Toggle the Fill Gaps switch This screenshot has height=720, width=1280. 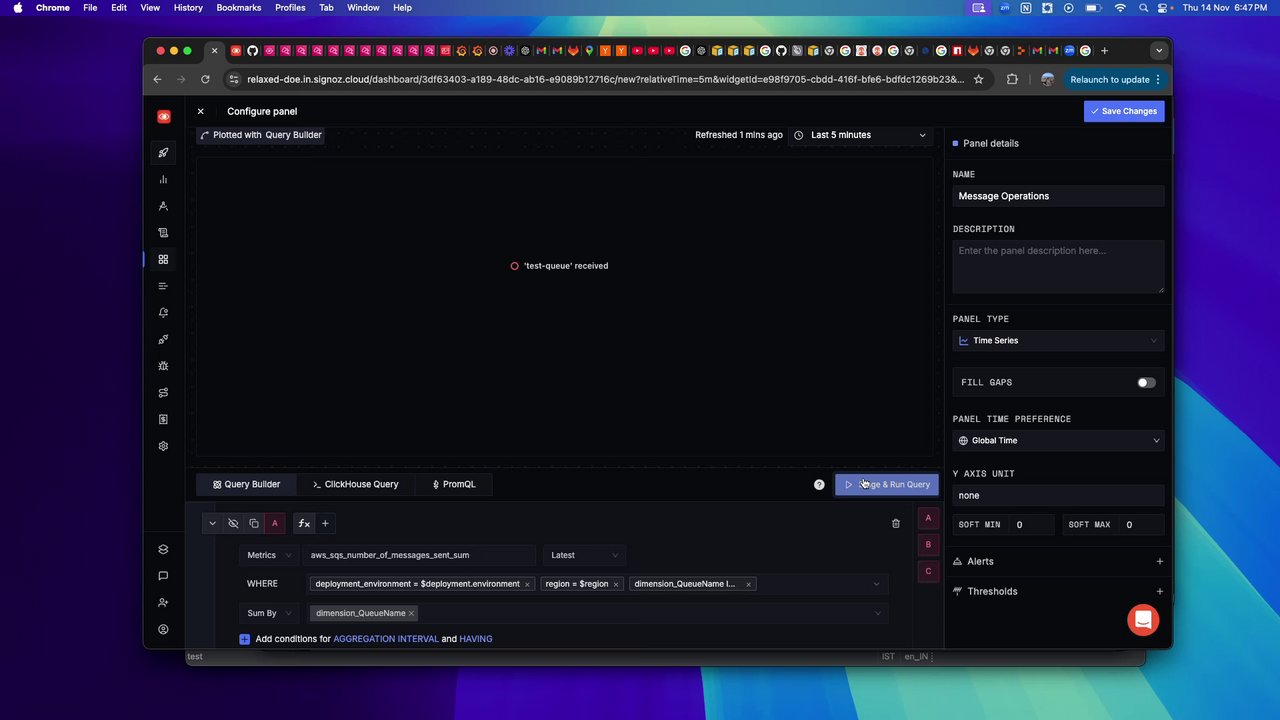point(1146,382)
